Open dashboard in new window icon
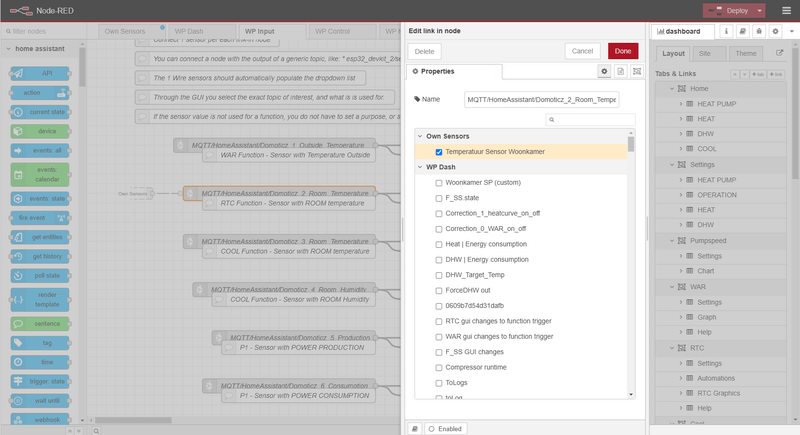The image size is (800, 435). (780, 53)
